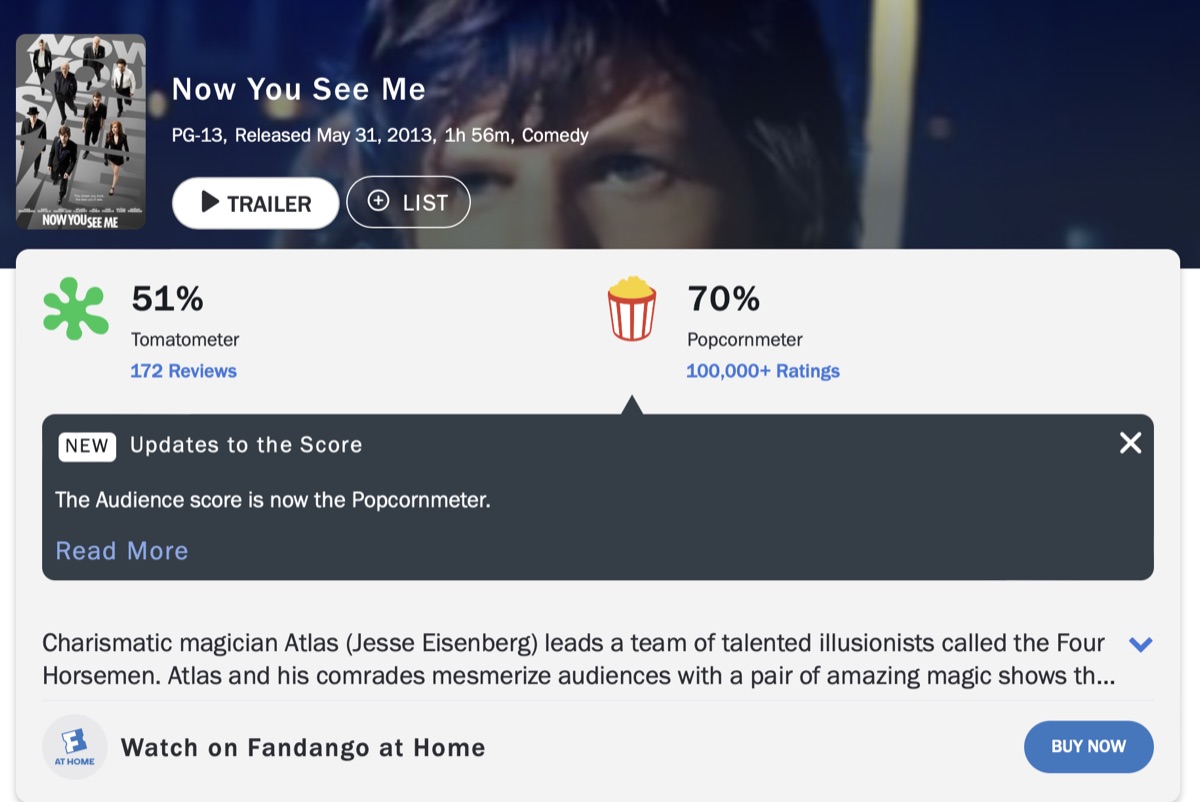Add the movie to a list
1200x802 pixels.
408,202
